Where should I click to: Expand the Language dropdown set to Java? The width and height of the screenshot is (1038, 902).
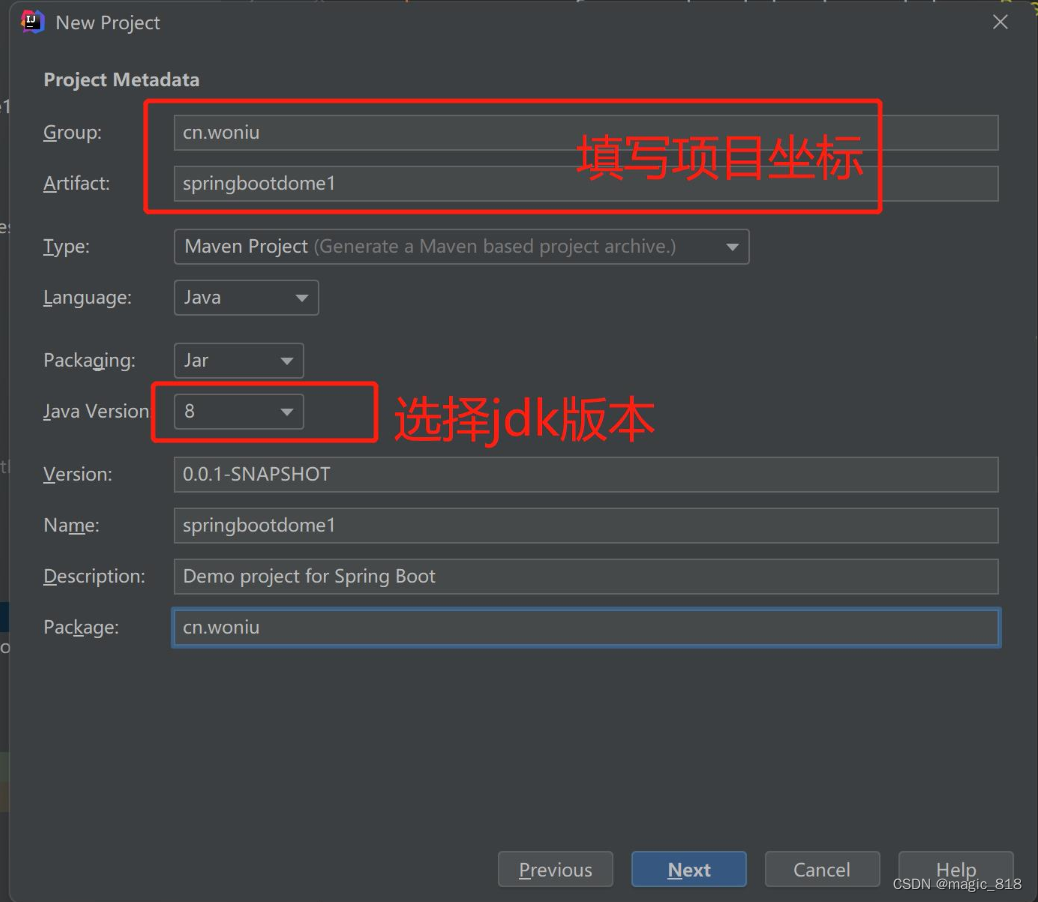[x=246, y=298]
